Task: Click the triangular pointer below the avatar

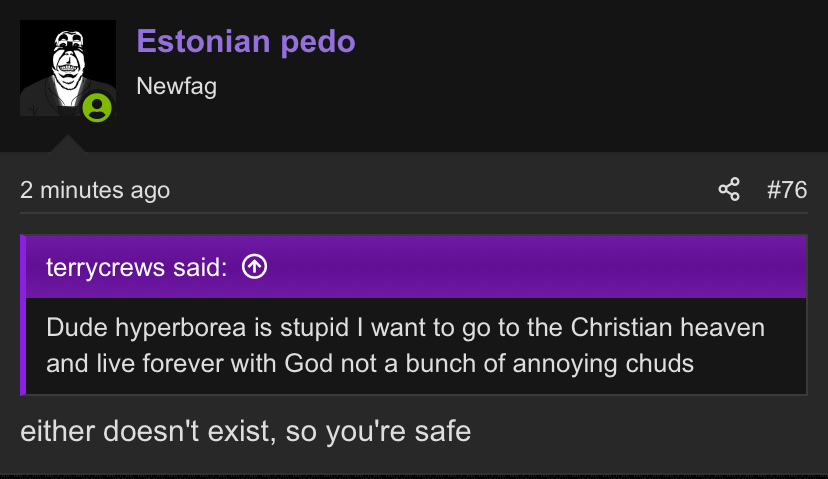Action: pyautogui.click(x=68, y=144)
